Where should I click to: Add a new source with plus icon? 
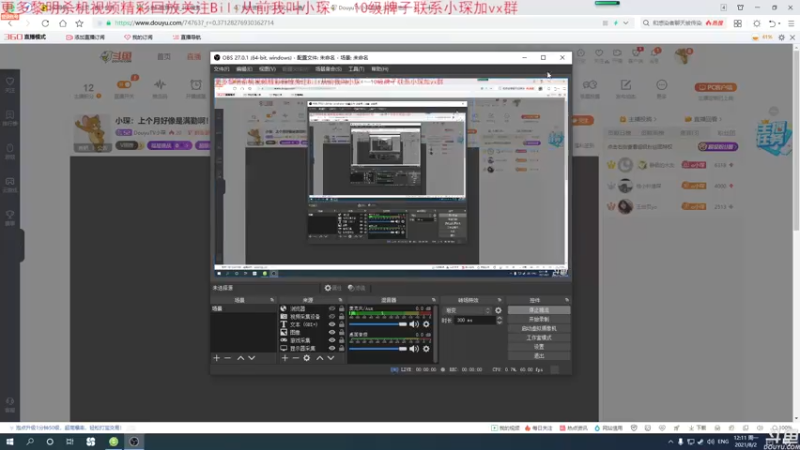(x=285, y=358)
